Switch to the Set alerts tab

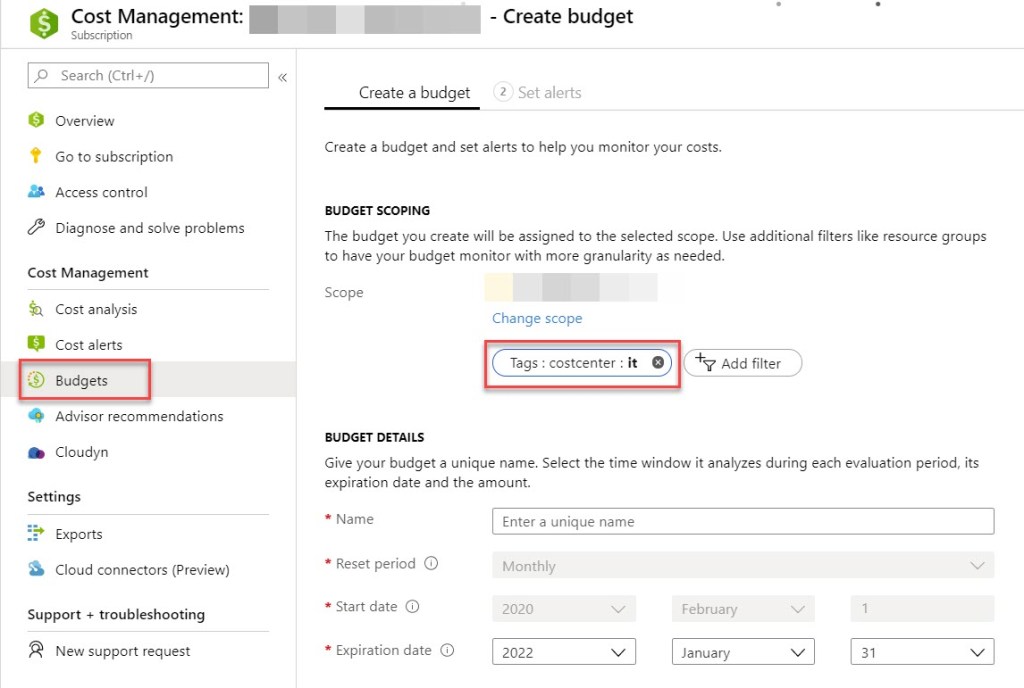[x=538, y=92]
